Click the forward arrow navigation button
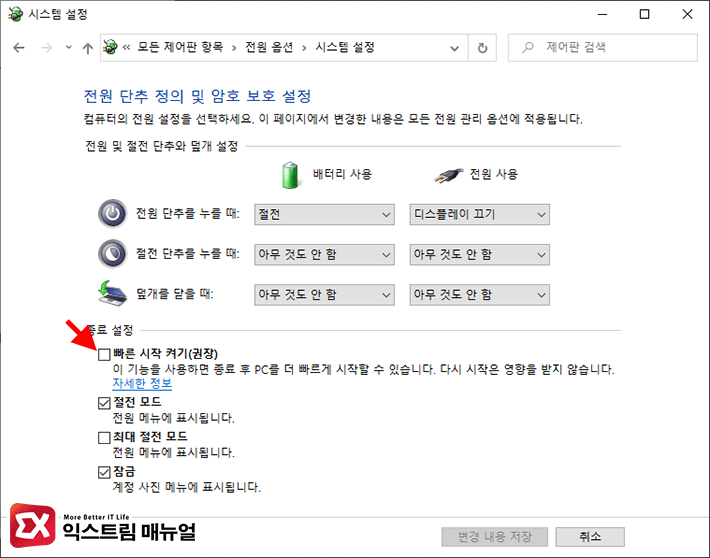Viewport: 710px width, 558px height. (46, 48)
